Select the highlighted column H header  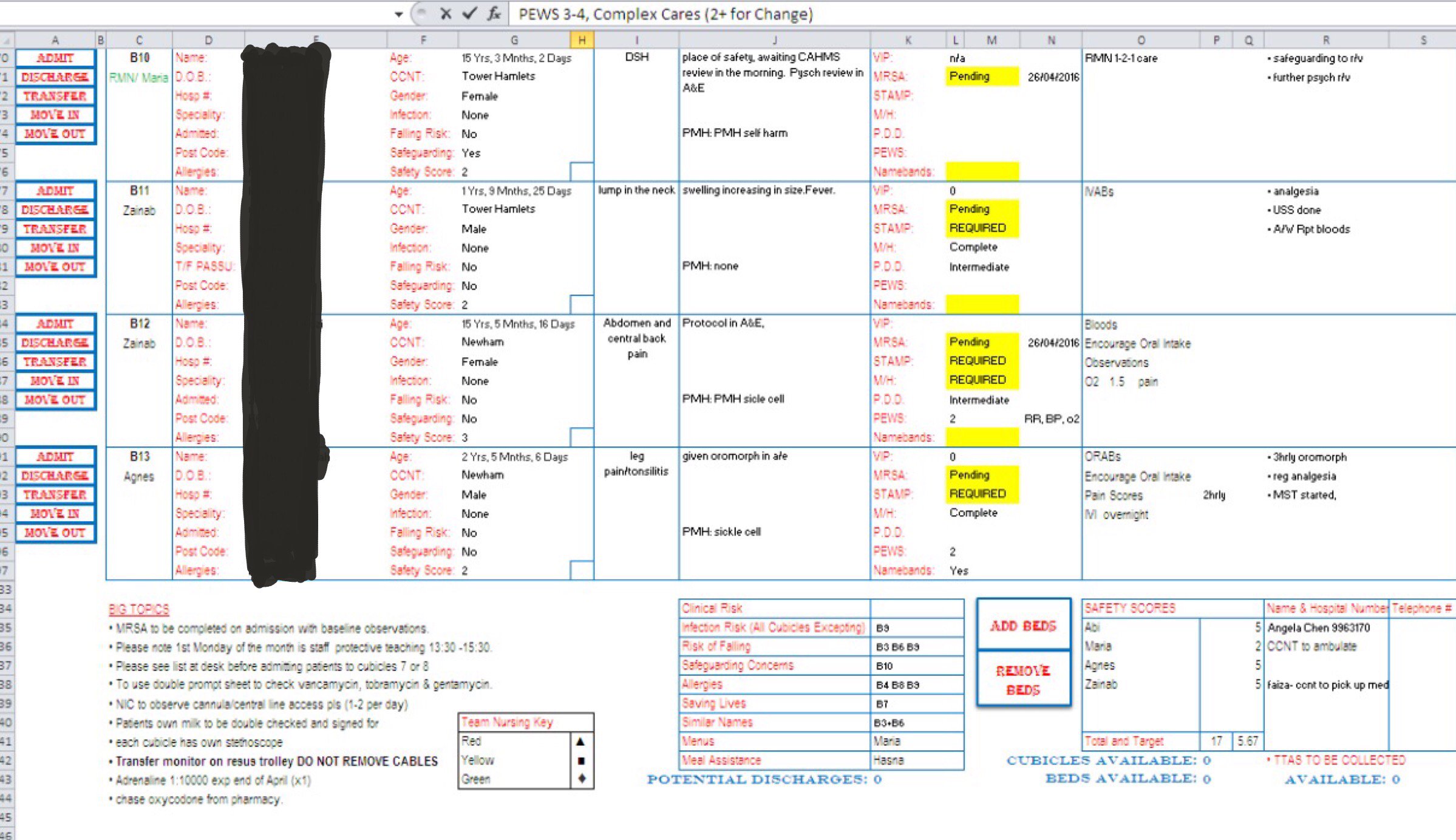[582, 40]
